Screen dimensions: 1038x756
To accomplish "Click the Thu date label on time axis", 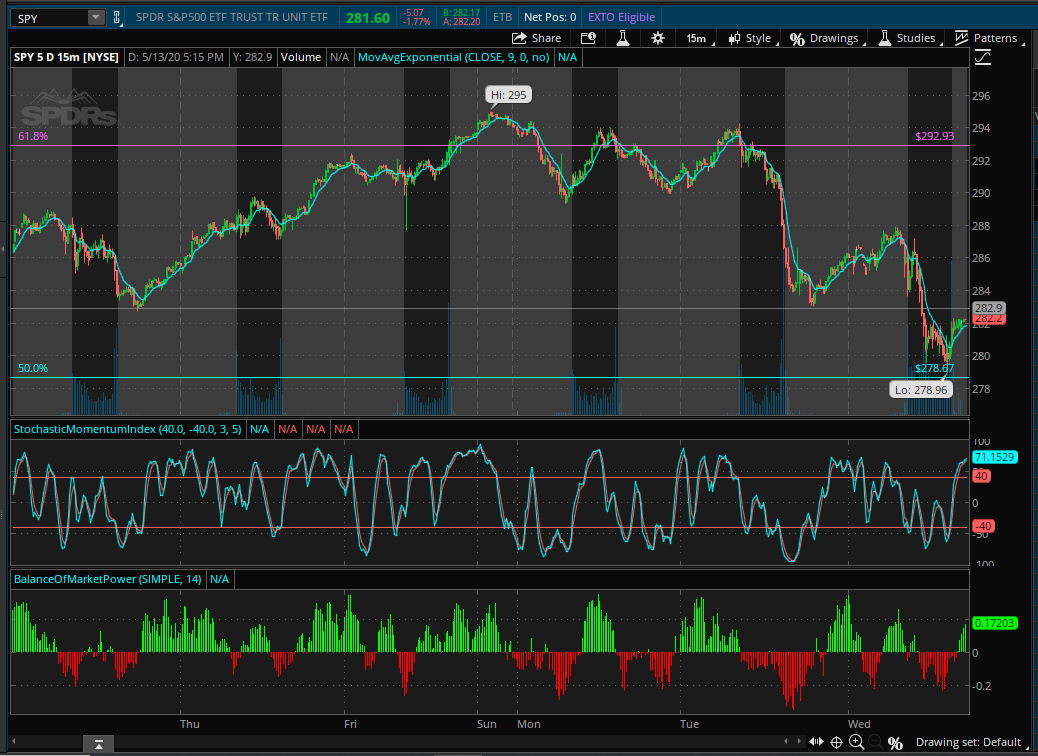I will 190,724.
